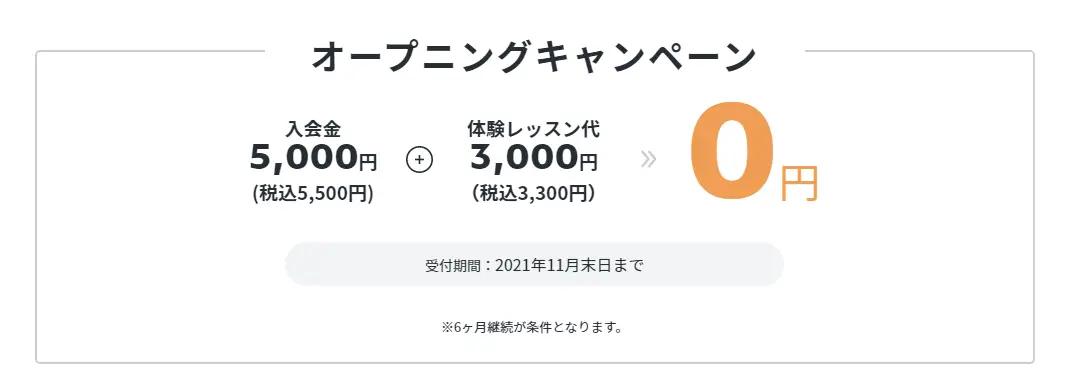
Task: Click the 体験レッスン代 label
Action: (x=534, y=128)
